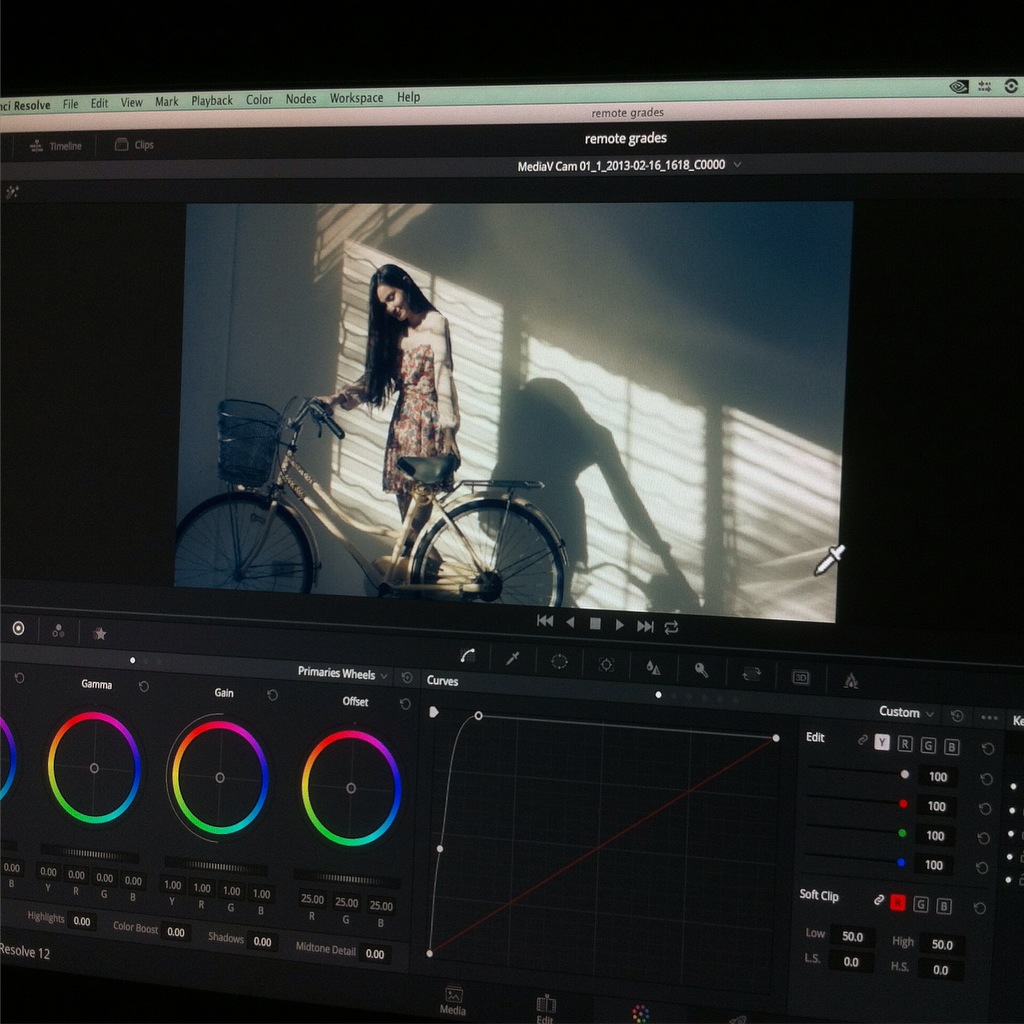This screenshot has height=1024, width=1024.
Task: Click the green intensity slider handle
Action: (x=902, y=833)
